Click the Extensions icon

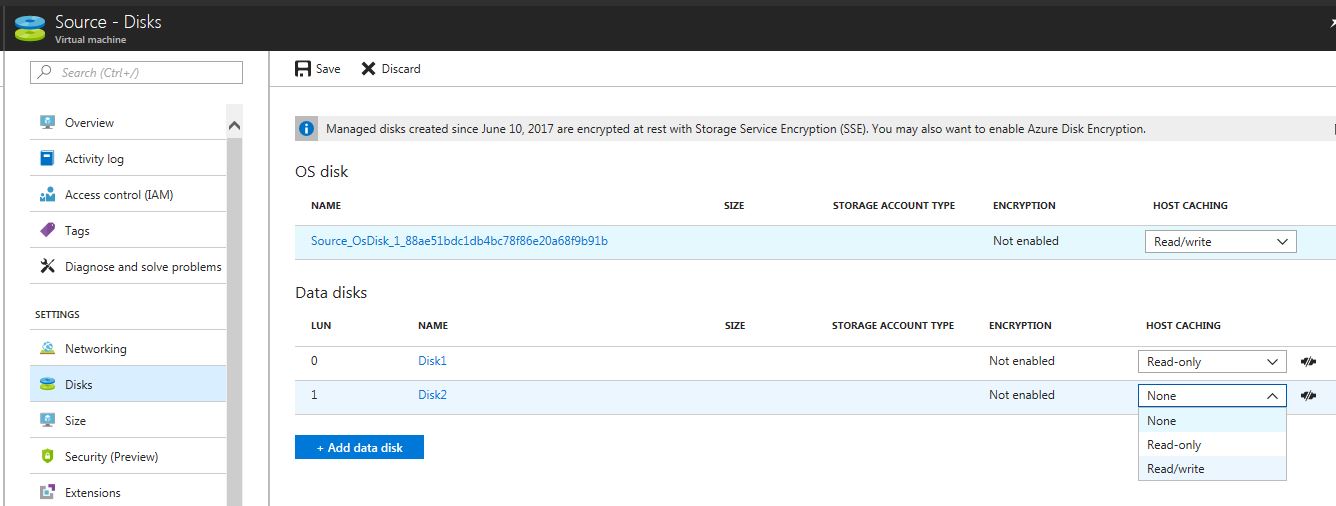tap(47, 493)
